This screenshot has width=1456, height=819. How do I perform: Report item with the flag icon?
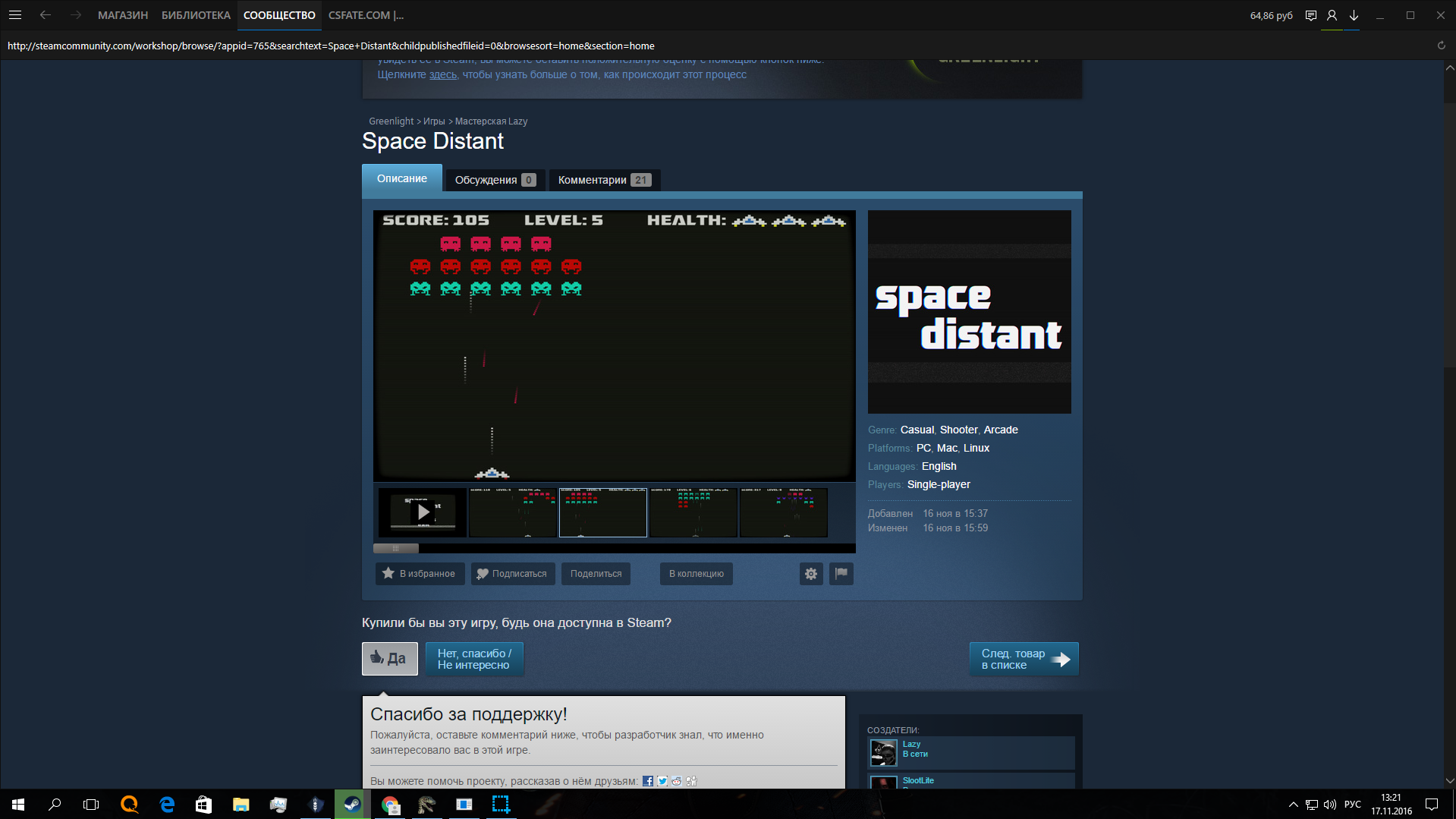click(841, 574)
